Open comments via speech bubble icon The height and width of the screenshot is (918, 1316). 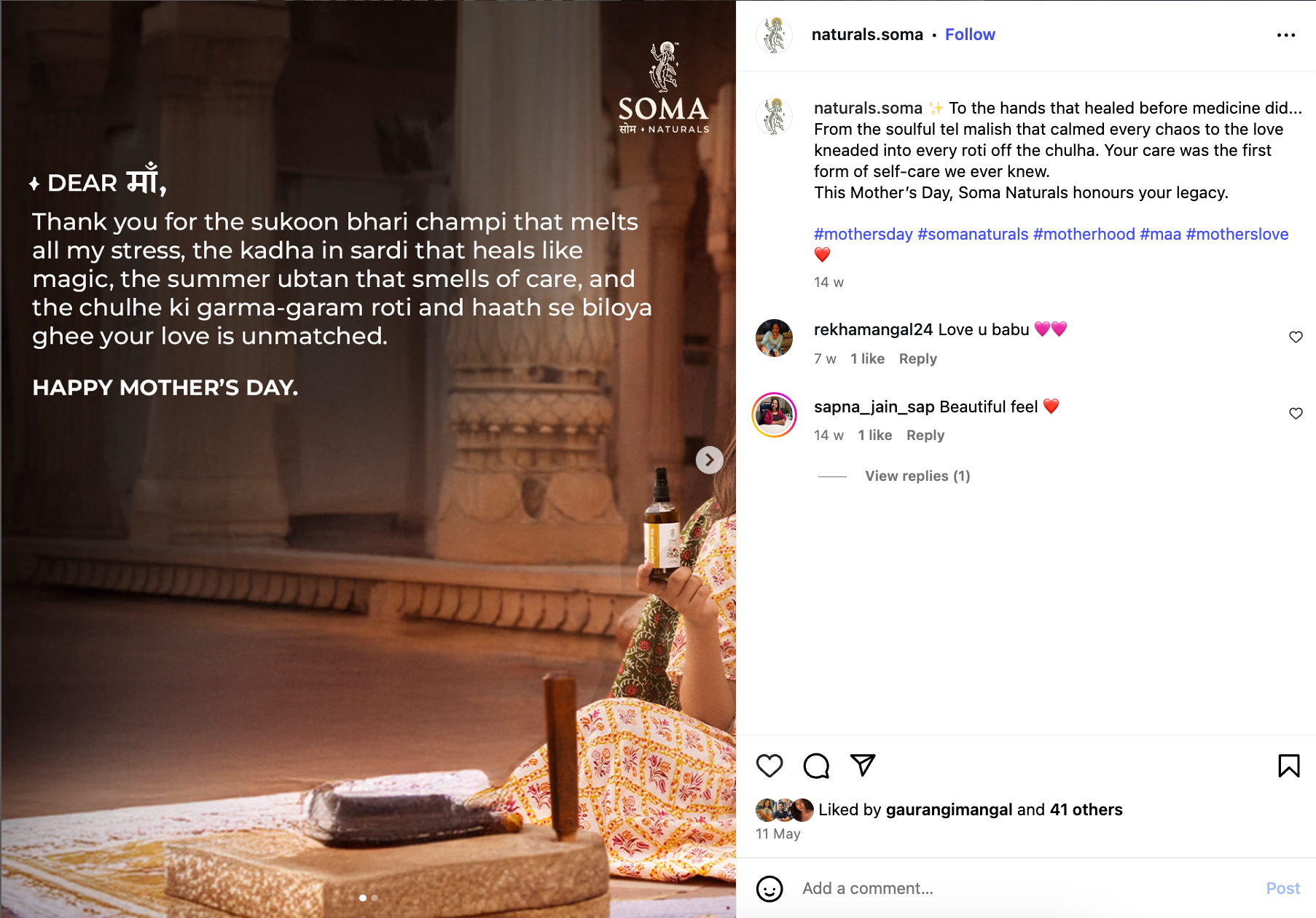[816, 766]
